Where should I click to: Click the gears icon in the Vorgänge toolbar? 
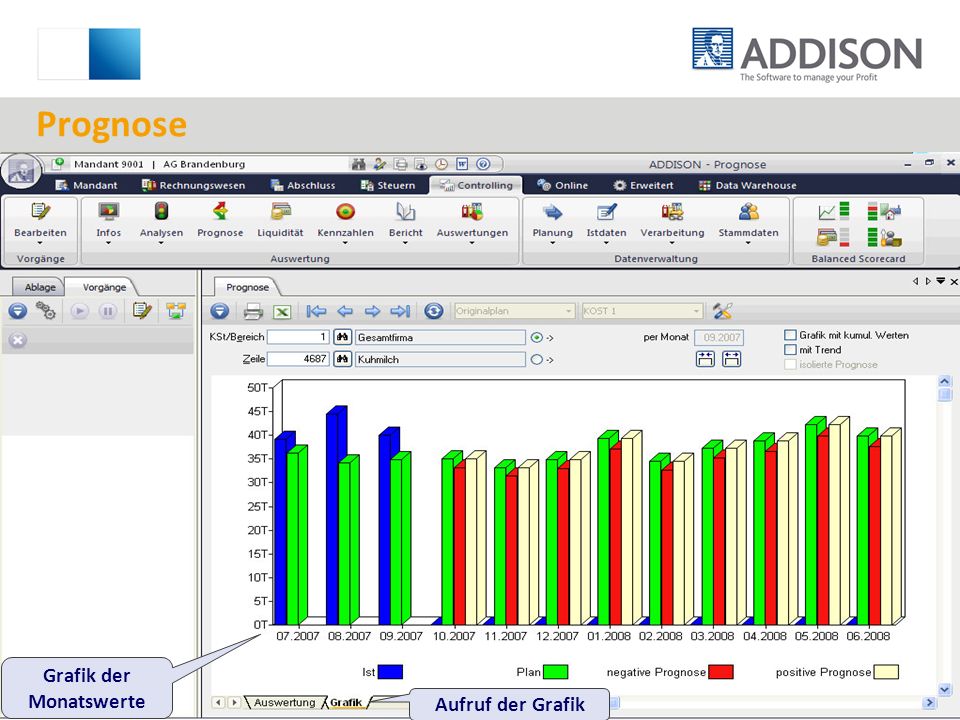(45, 311)
